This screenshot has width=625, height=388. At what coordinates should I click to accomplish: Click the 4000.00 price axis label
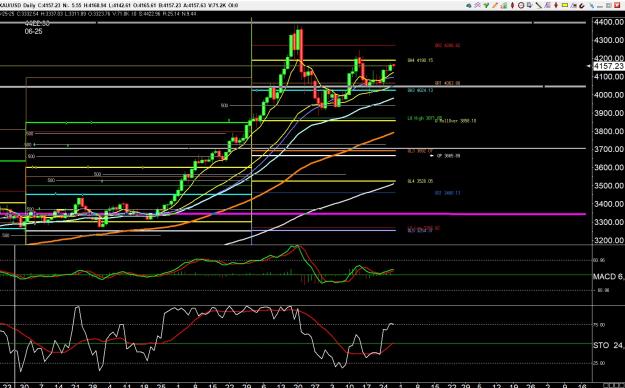(609, 95)
